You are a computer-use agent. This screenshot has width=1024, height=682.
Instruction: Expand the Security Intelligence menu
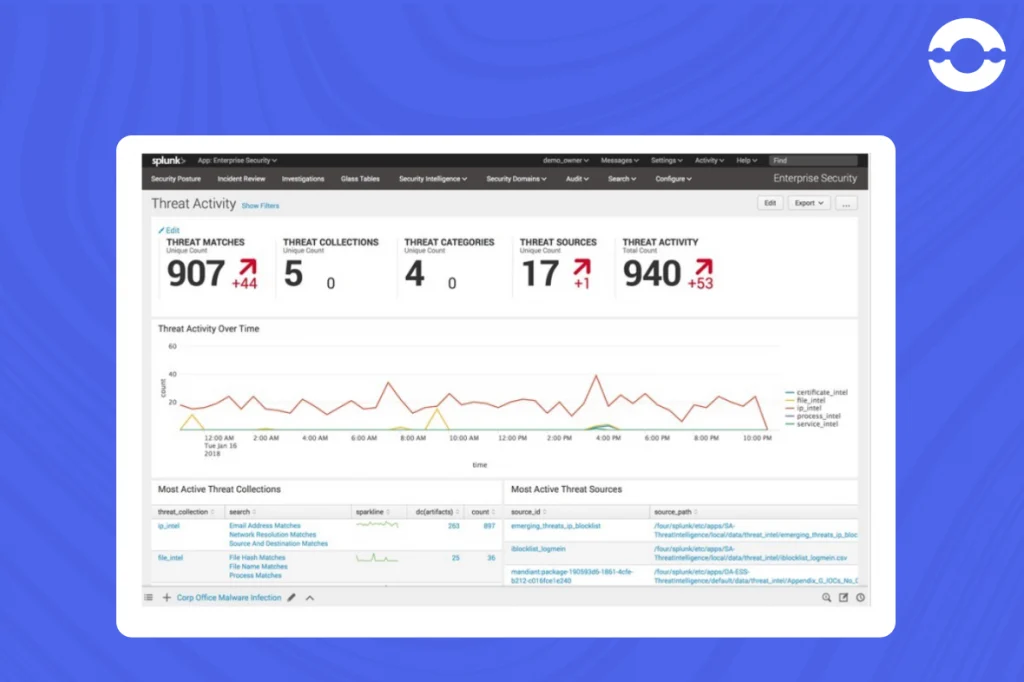tap(433, 179)
